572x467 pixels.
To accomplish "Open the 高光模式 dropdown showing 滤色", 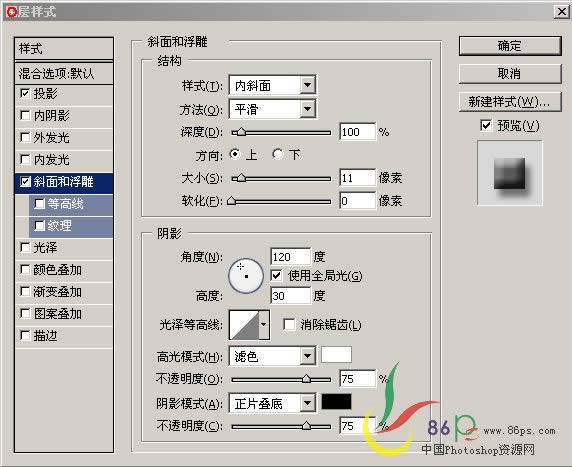I will [273, 356].
